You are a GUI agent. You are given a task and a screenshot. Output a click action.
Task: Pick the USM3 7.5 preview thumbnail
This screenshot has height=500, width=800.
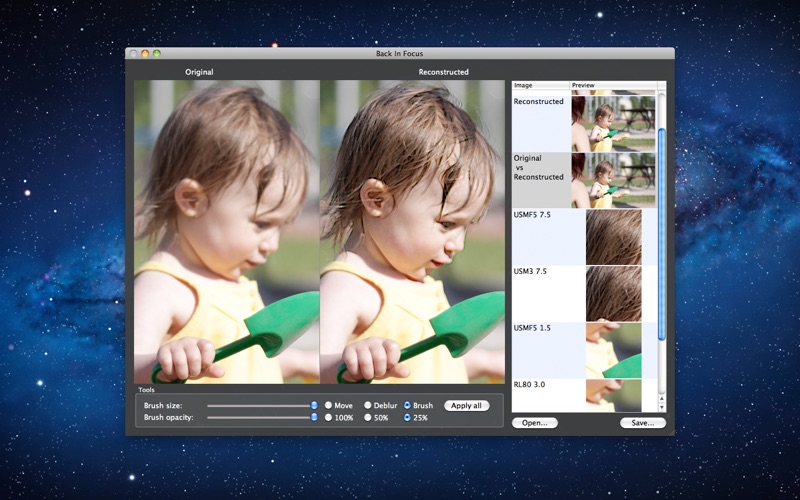tap(612, 293)
